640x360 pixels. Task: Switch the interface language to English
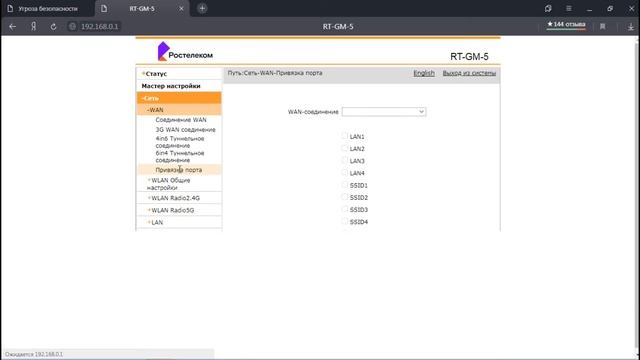(x=424, y=73)
